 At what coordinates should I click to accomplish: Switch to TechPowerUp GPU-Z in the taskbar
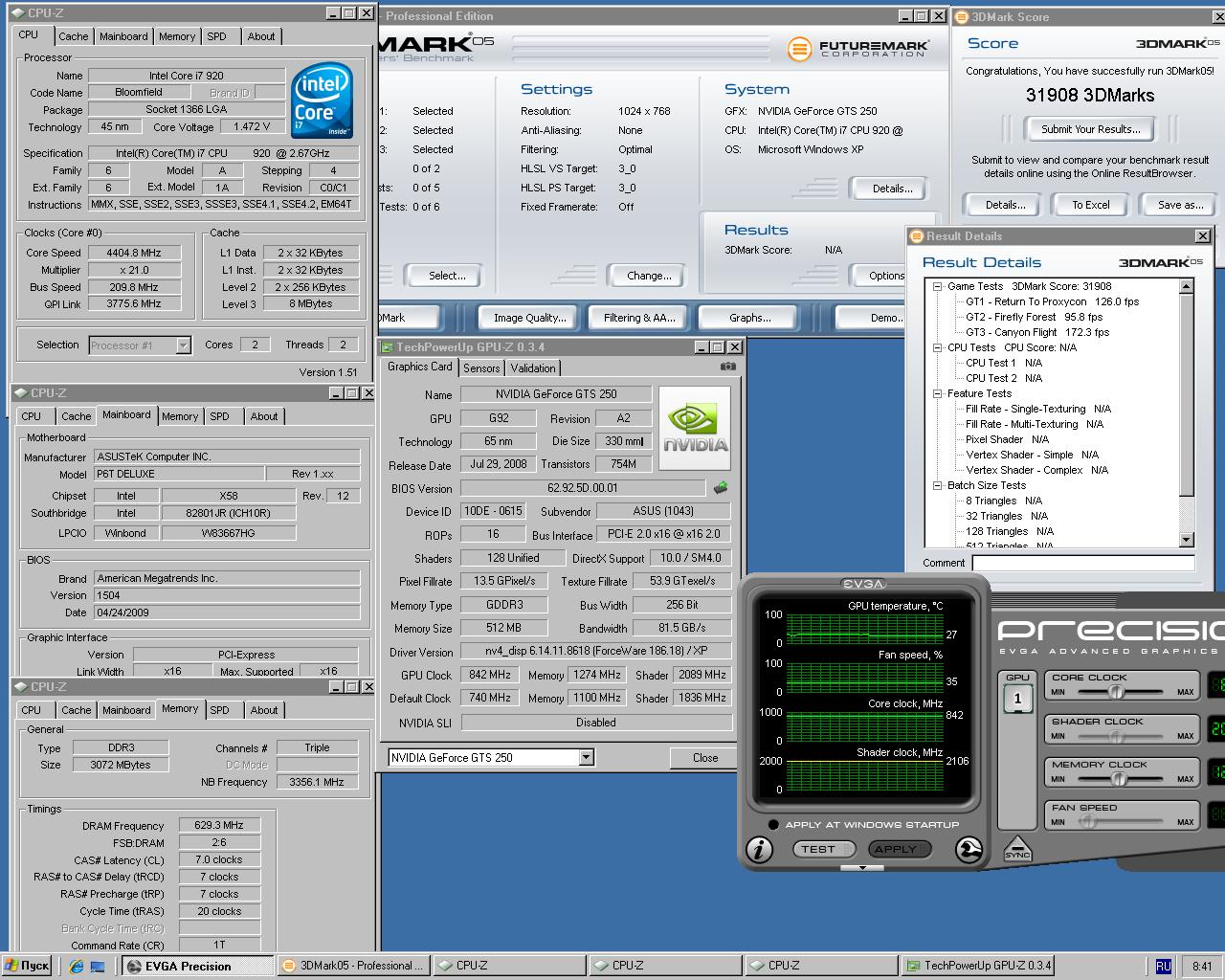(x=977, y=966)
